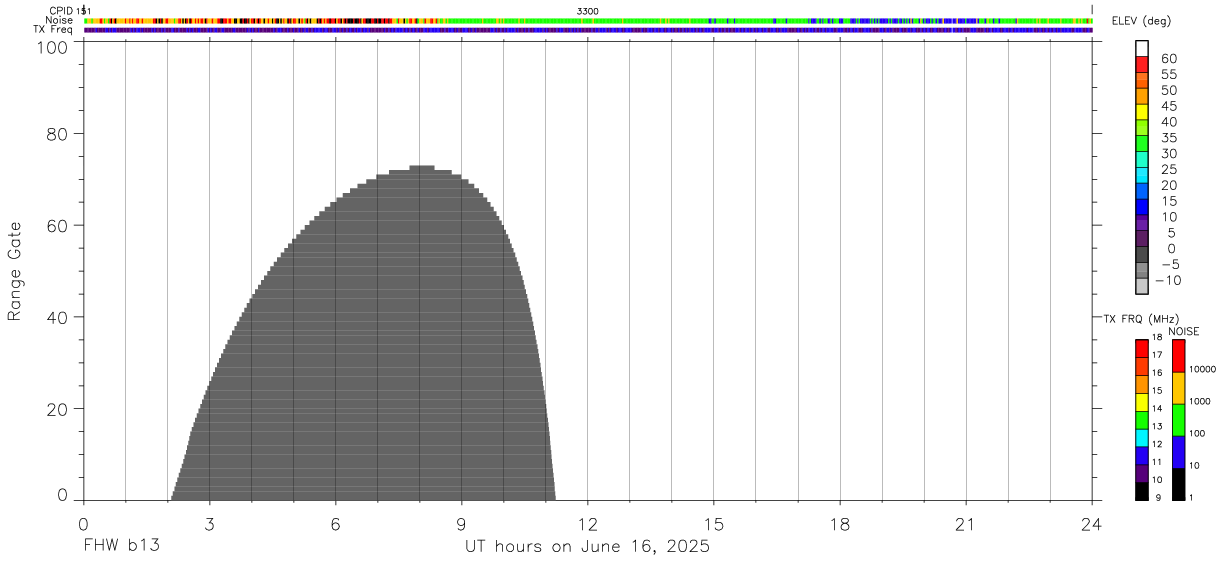Click the 'Noise' strip label at top left
This screenshot has height=567, width=1228.
(x=60, y=20)
